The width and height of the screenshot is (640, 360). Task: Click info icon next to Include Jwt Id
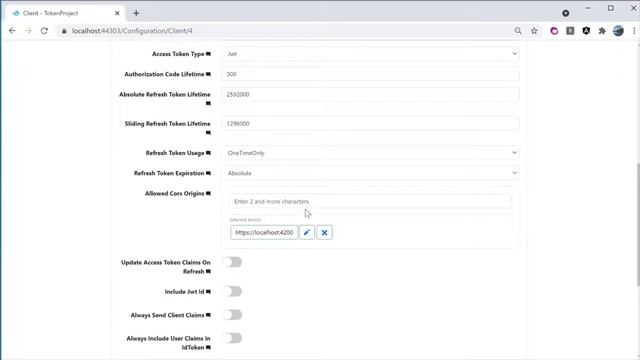[x=208, y=292]
